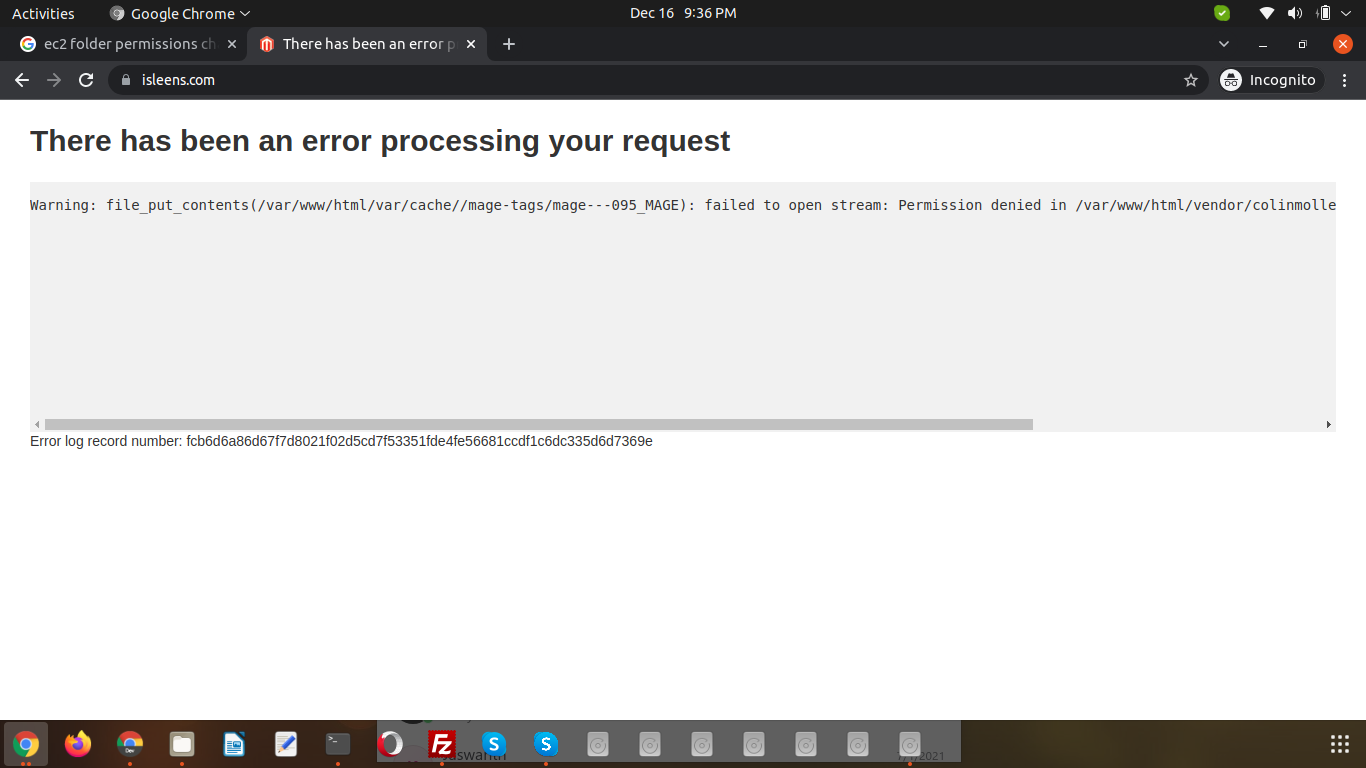Click the battery status icon
Viewport: 1366px width, 768px height.
pyautogui.click(x=1324, y=13)
